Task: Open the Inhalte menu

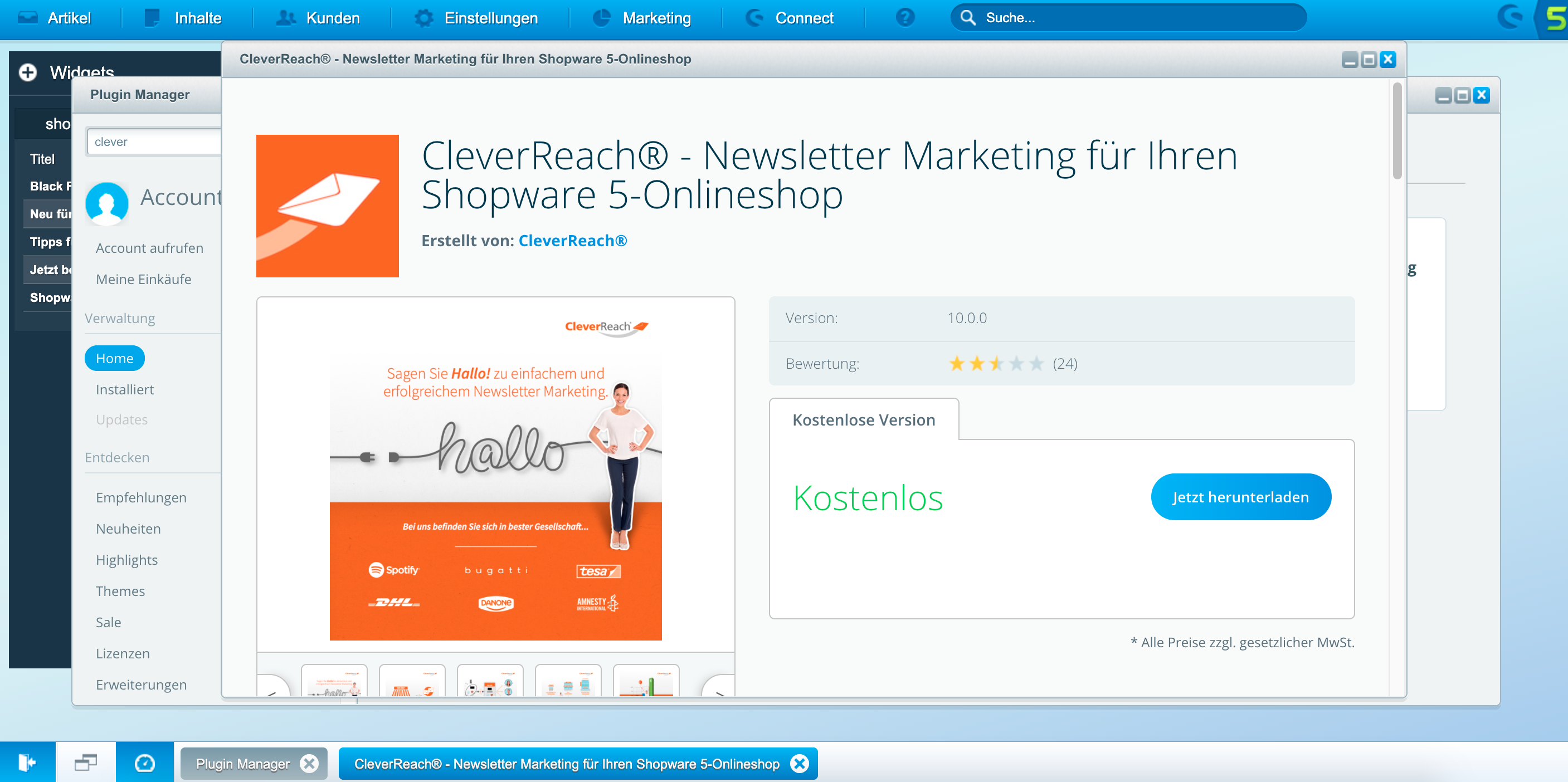Action: point(183,18)
